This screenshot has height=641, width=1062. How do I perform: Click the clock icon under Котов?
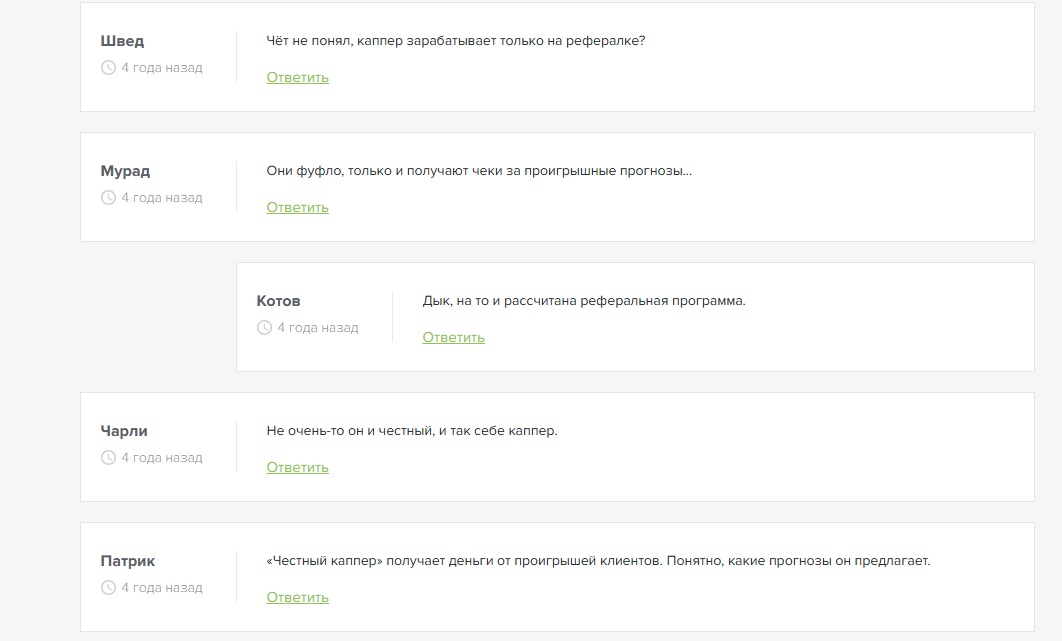pyautogui.click(x=264, y=328)
